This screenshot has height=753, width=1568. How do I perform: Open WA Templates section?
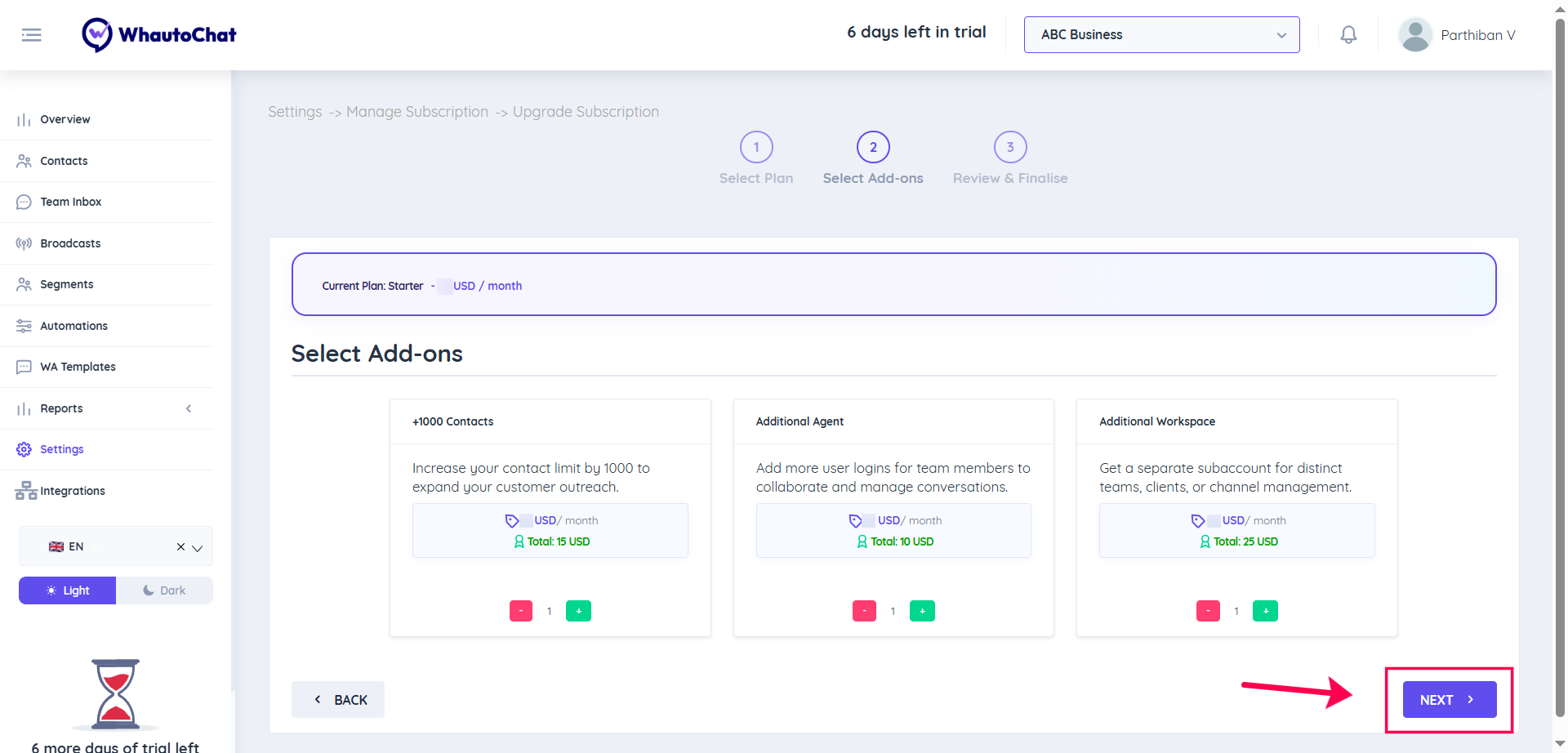pyautogui.click(x=78, y=367)
